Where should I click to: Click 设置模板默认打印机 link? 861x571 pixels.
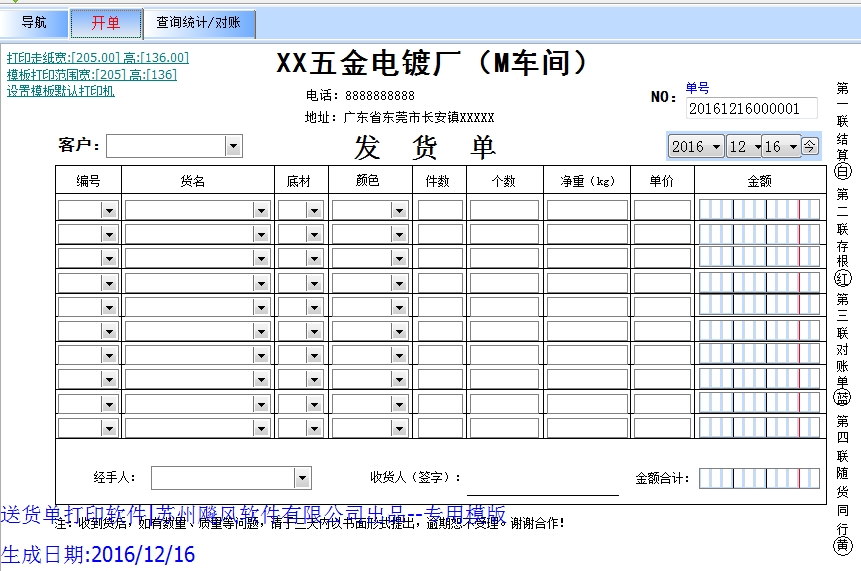(60, 91)
